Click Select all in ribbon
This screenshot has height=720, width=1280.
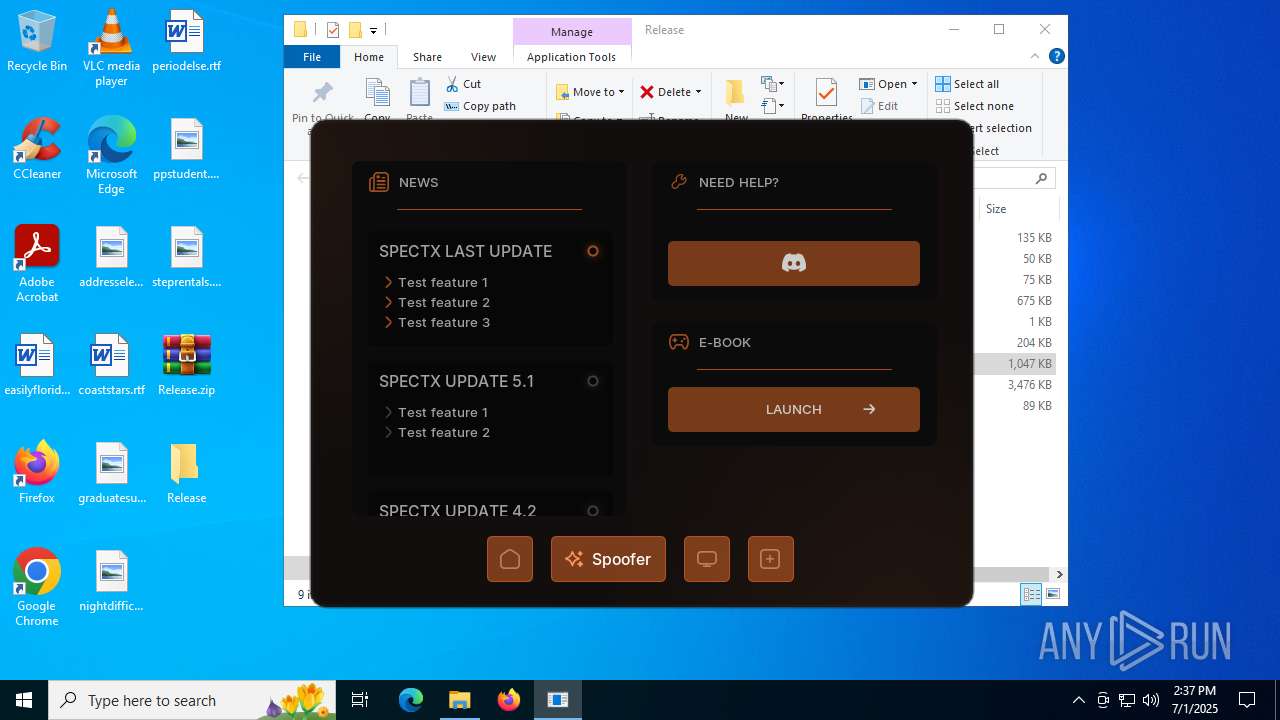[967, 84]
